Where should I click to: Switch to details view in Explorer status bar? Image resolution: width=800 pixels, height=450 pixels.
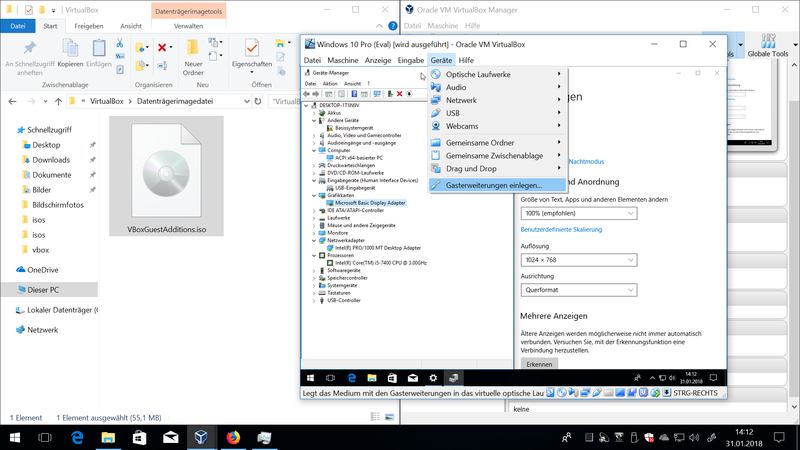pos(375,417)
